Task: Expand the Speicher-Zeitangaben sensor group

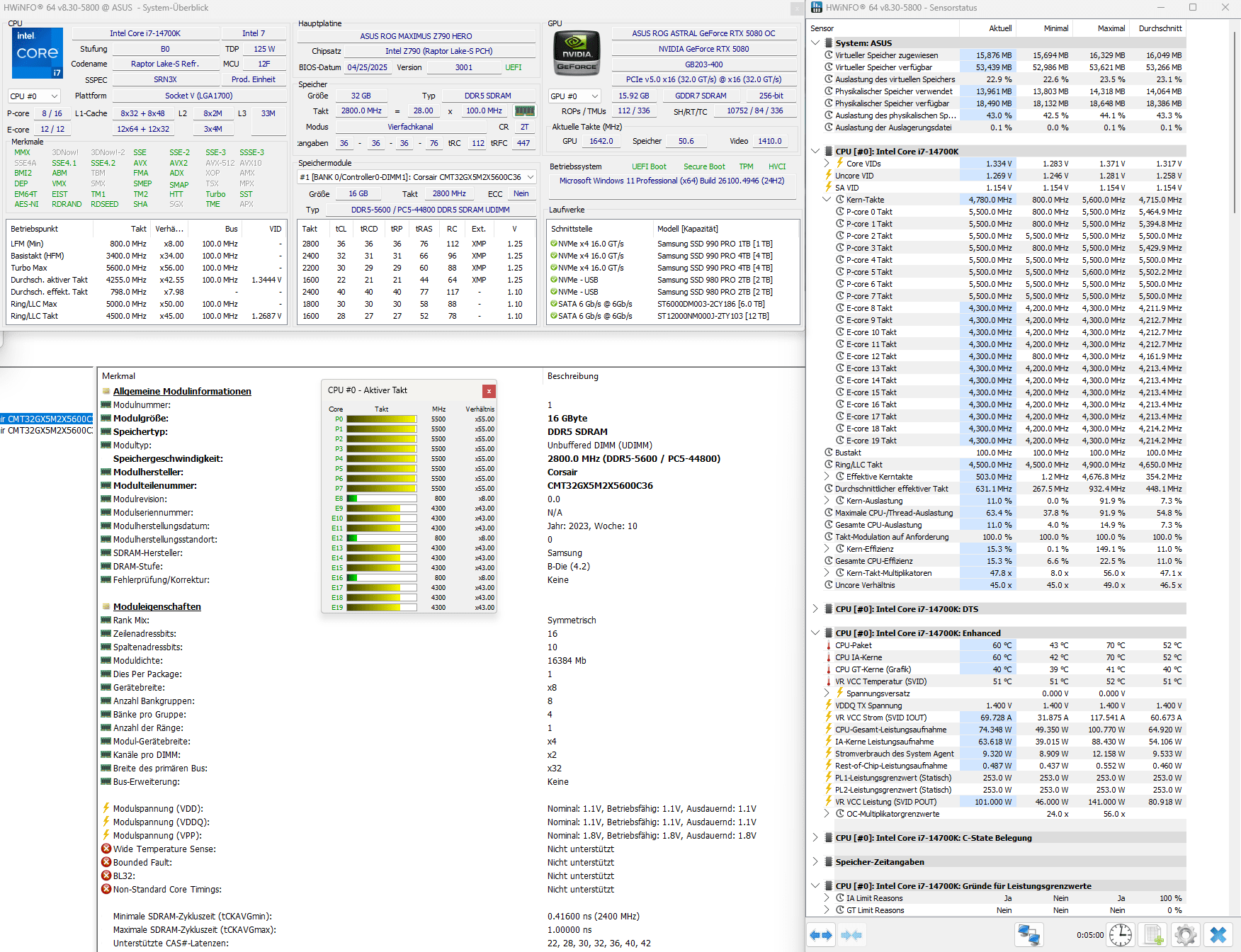Action: coord(815,862)
